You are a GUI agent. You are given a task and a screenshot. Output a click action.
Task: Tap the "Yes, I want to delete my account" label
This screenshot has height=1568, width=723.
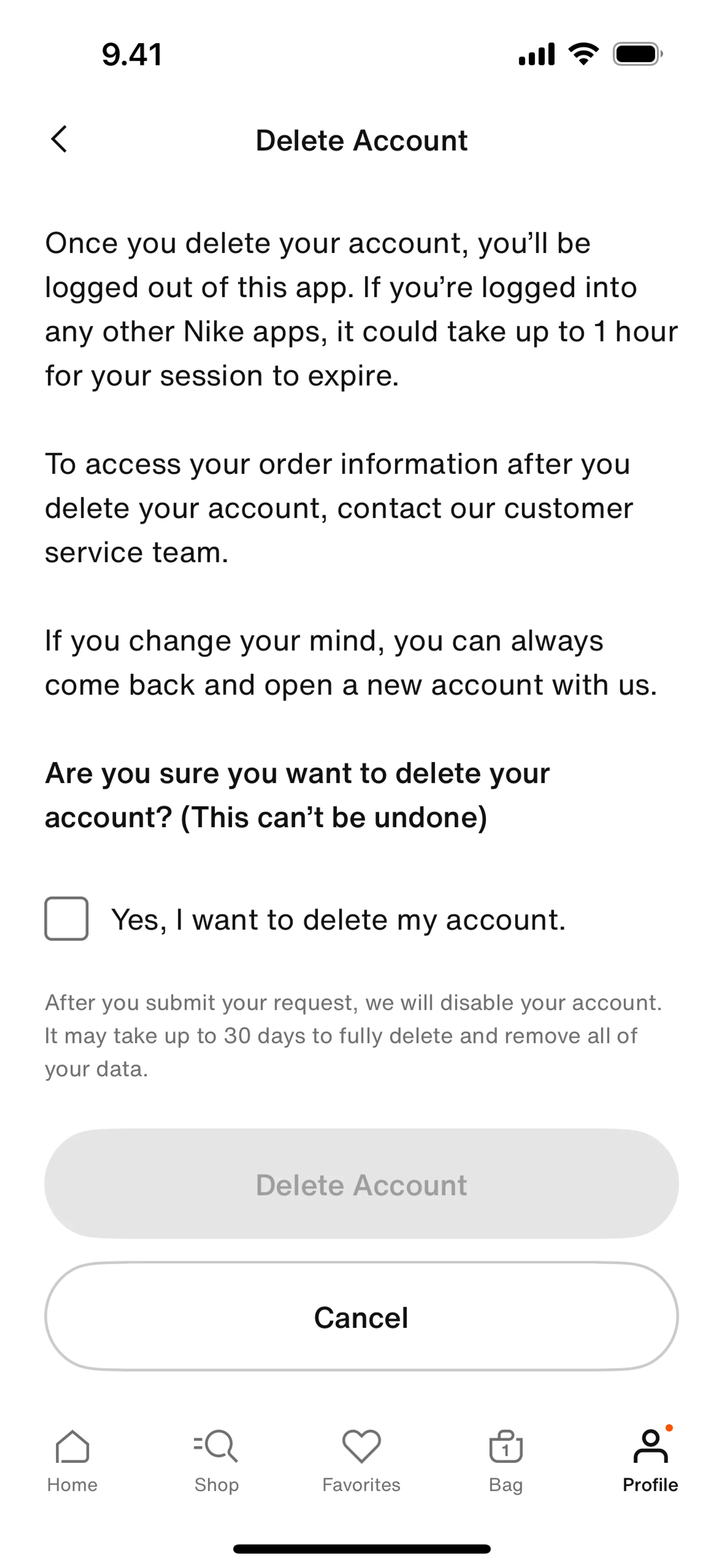pyautogui.click(x=339, y=919)
